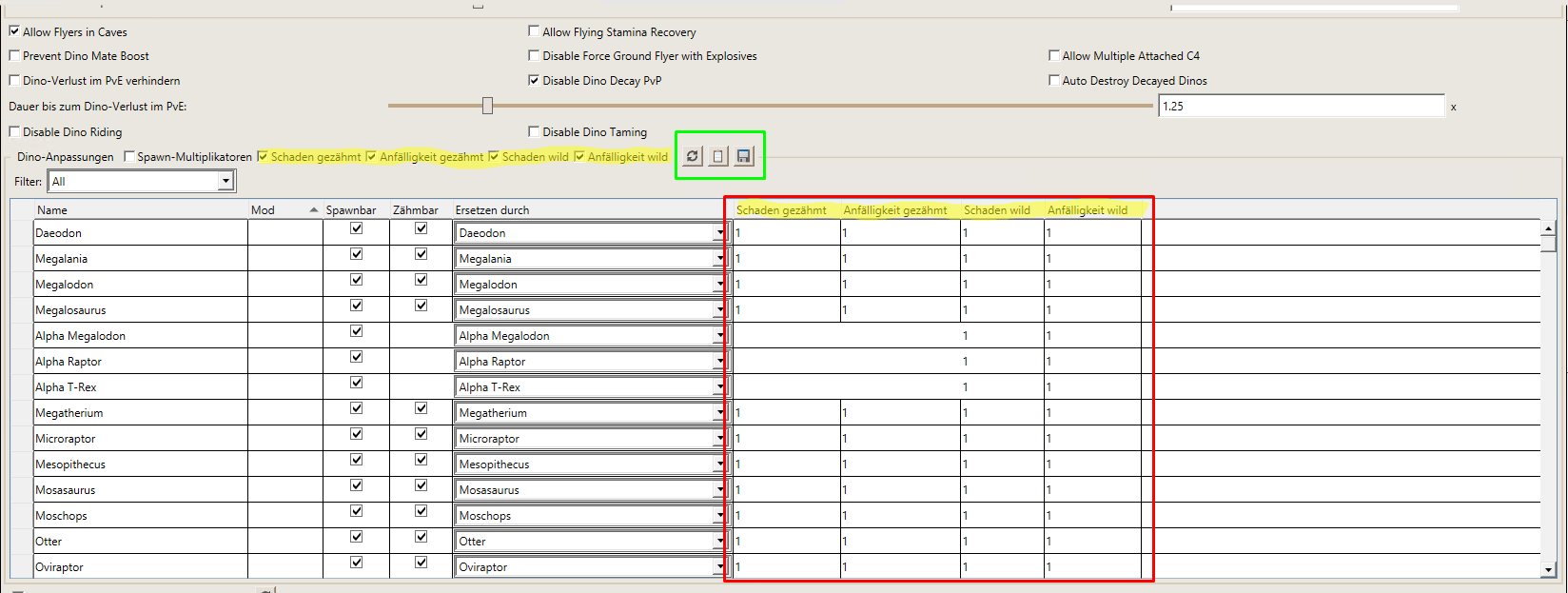Viewport: 1568px width, 593px height.
Task: Uncheck the Schaden wild column toggle
Action: 494,157
